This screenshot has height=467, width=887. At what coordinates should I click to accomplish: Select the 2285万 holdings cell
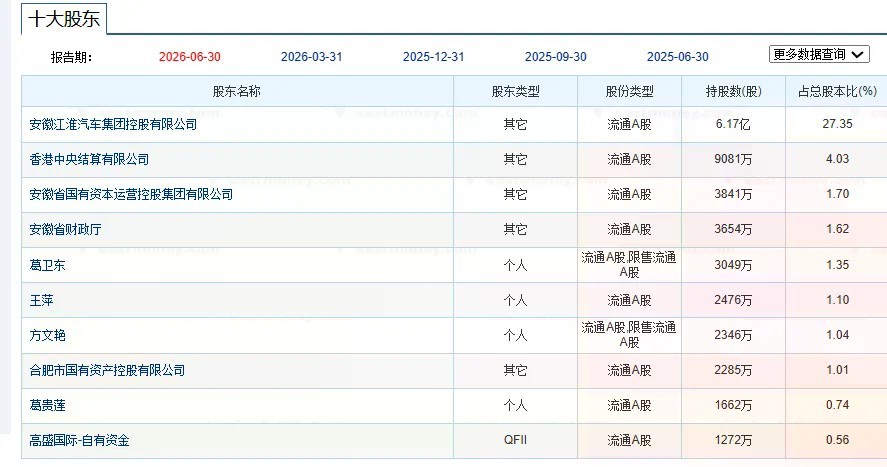[733, 370]
